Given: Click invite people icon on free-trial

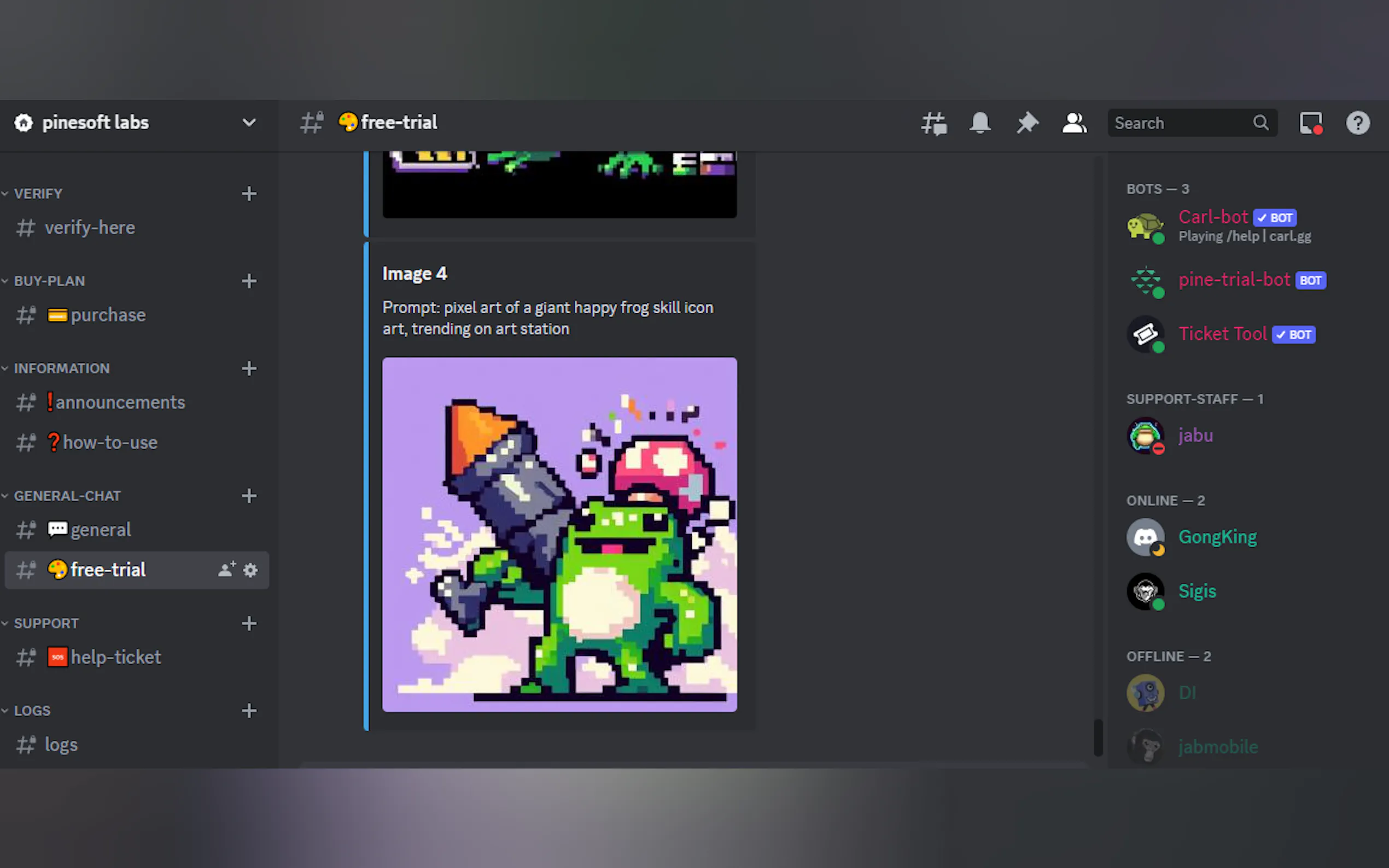Looking at the screenshot, I should tap(226, 570).
